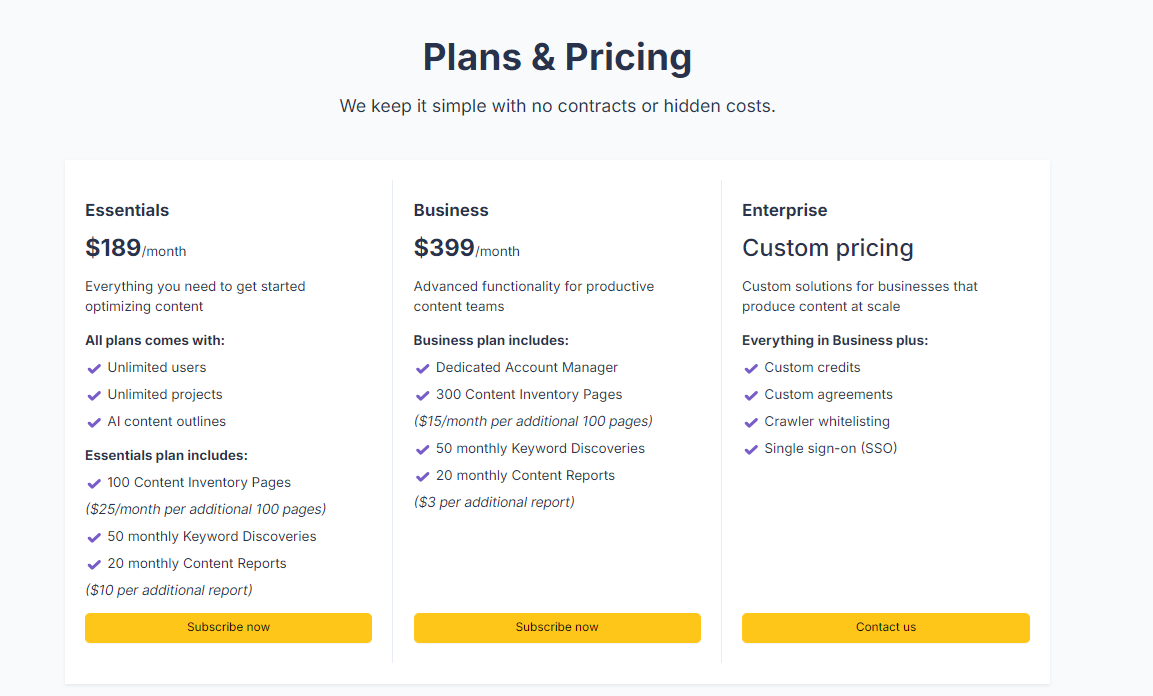The width and height of the screenshot is (1153, 696).
Task: Click the checkmark beside Crawler whitelisting
Action: click(751, 421)
